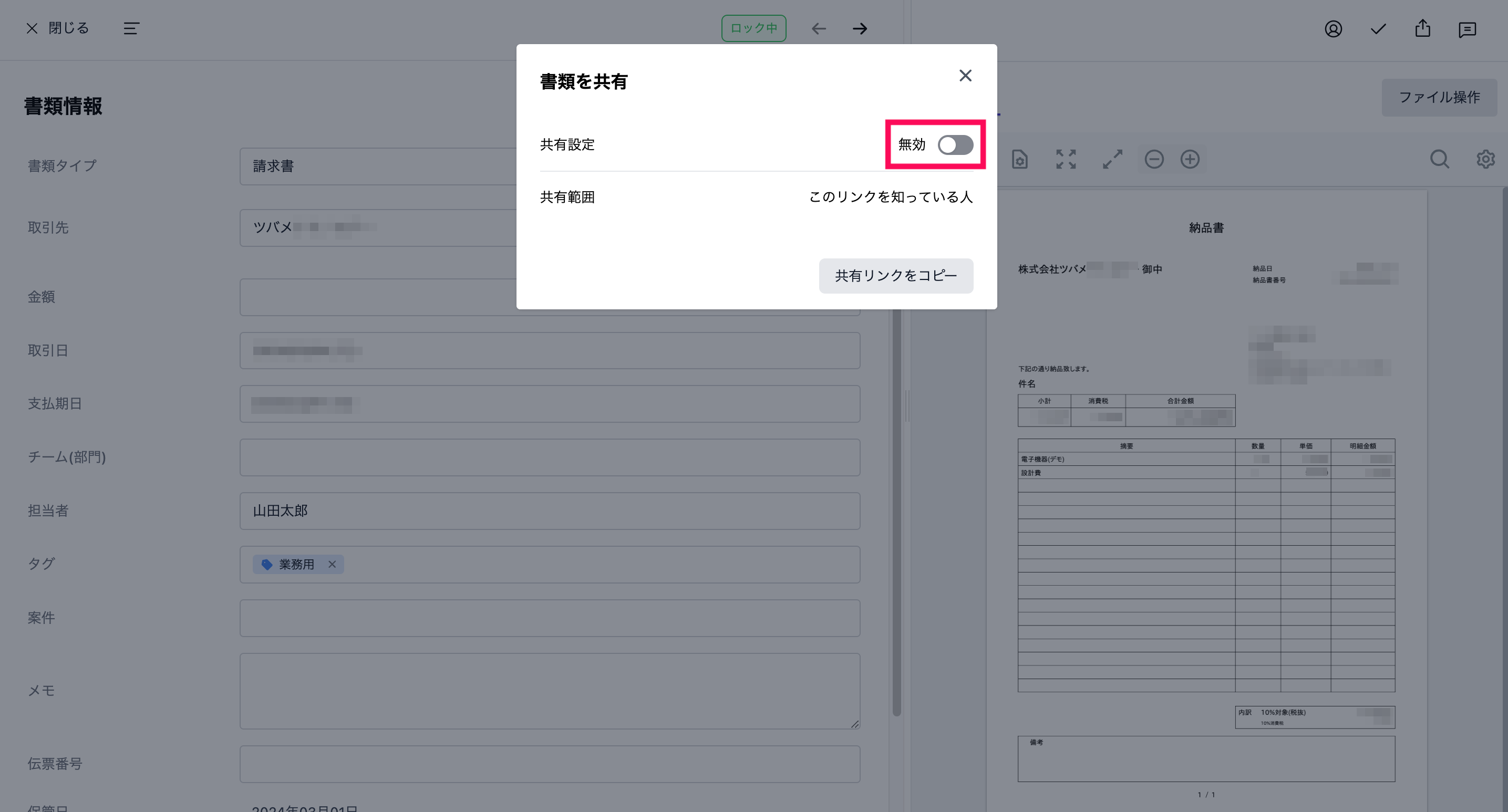This screenshot has height=812, width=1508.
Task: Click the expand diagonal arrows icon
Action: tap(1112, 159)
